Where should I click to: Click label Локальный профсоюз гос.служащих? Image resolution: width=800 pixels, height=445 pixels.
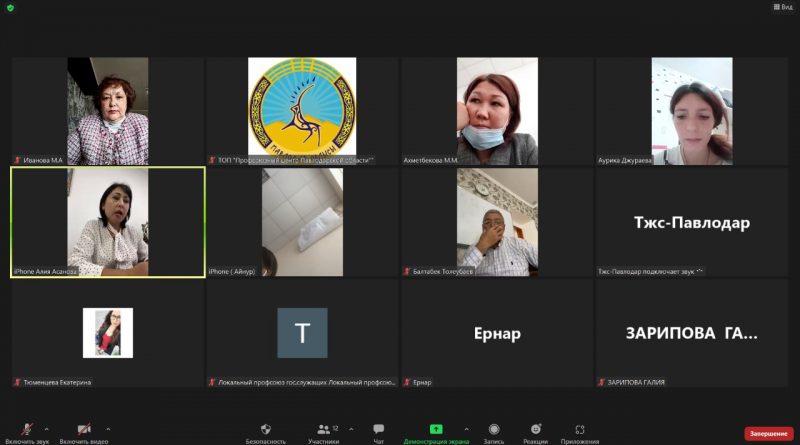307,382
